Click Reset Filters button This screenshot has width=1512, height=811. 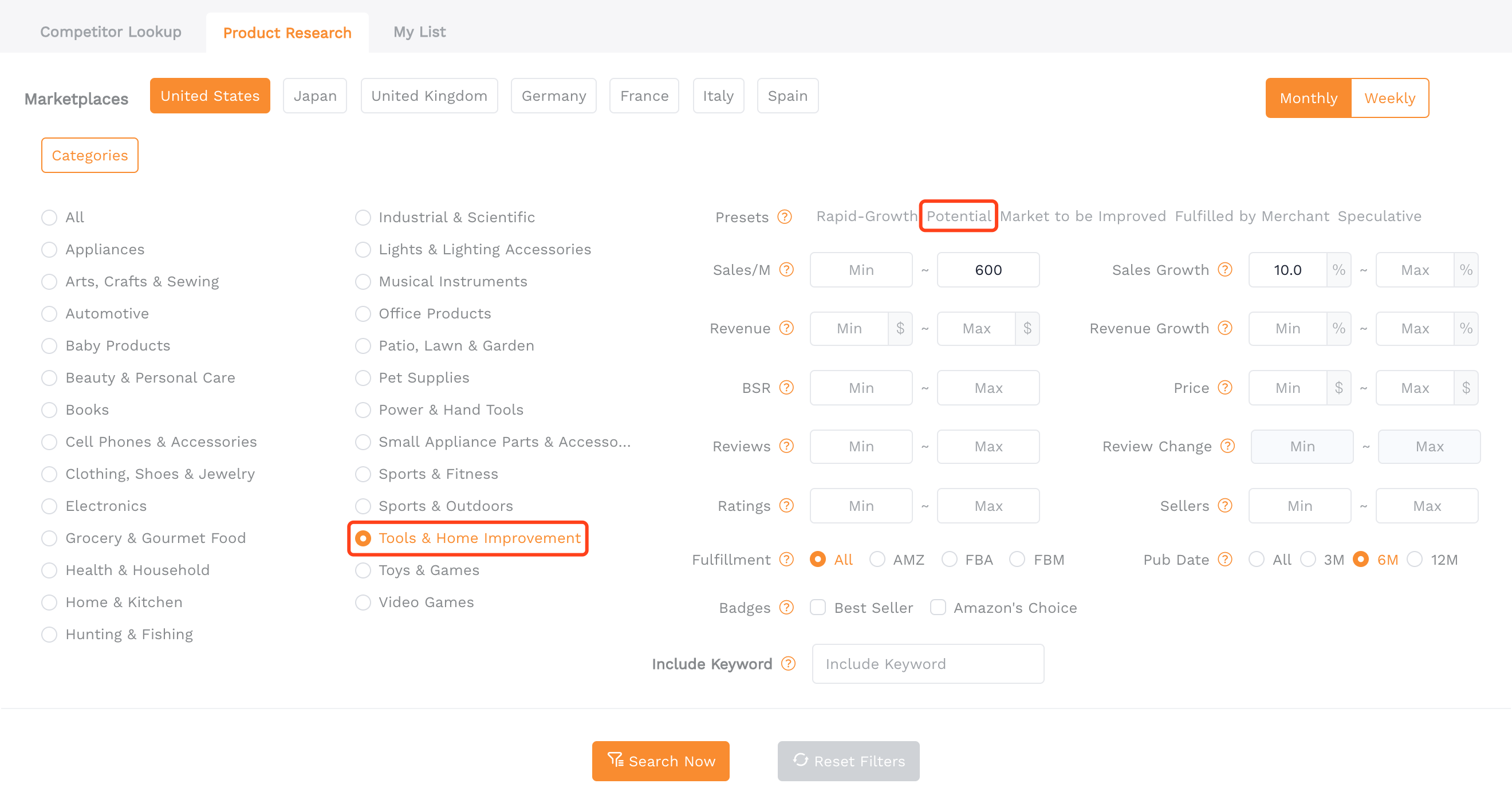pyautogui.click(x=848, y=761)
